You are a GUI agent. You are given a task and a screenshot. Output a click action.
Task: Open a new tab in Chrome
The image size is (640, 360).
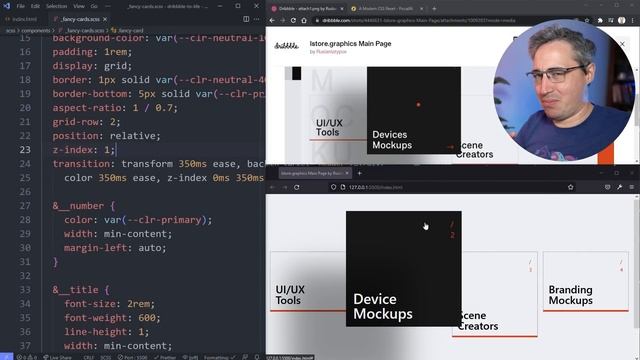(434, 9)
